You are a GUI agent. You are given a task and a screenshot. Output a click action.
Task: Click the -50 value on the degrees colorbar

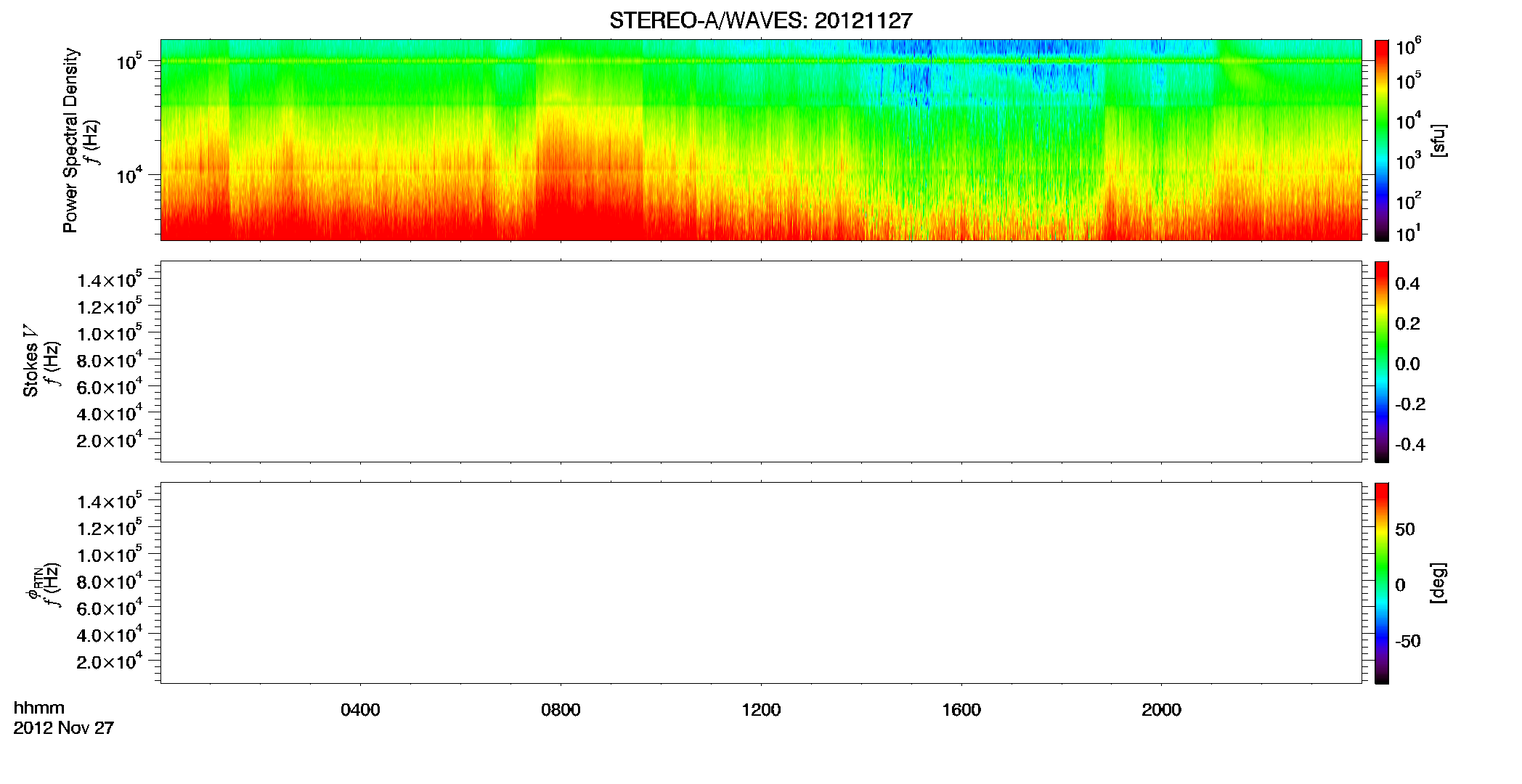pos(1408,641)
